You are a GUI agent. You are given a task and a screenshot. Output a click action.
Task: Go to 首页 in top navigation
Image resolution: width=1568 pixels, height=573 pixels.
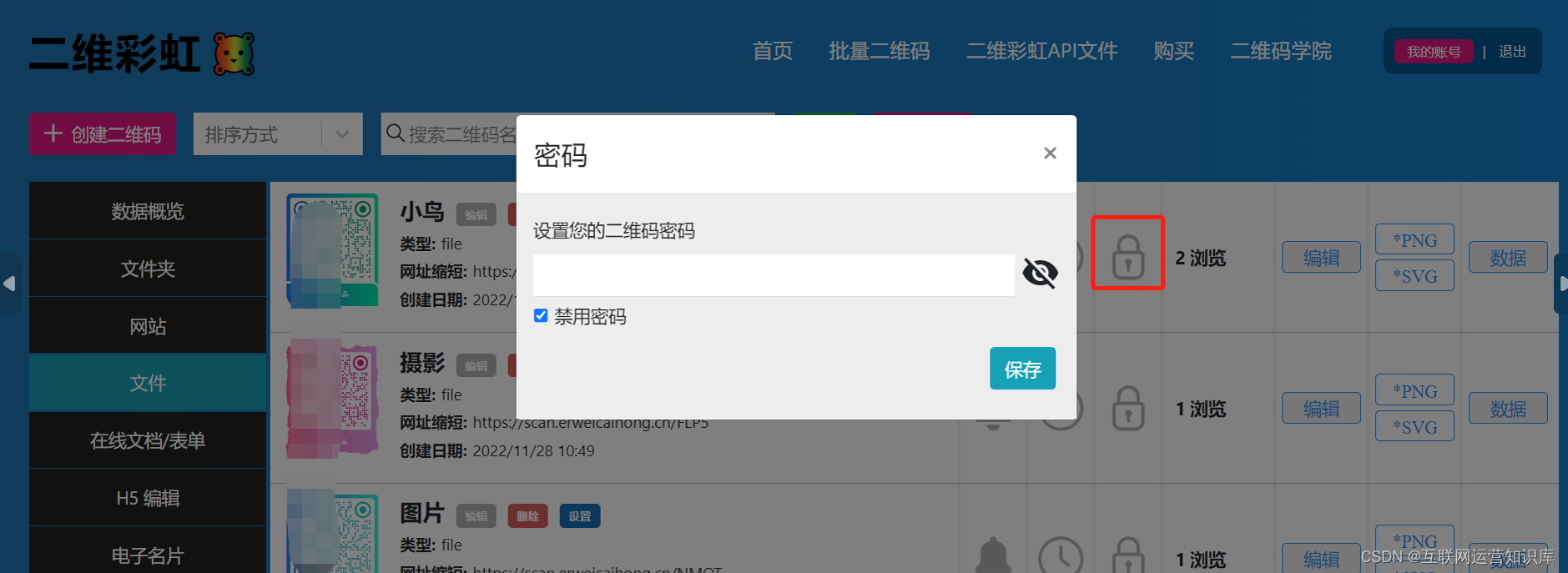pyautogui.click(x=773, y=51)
